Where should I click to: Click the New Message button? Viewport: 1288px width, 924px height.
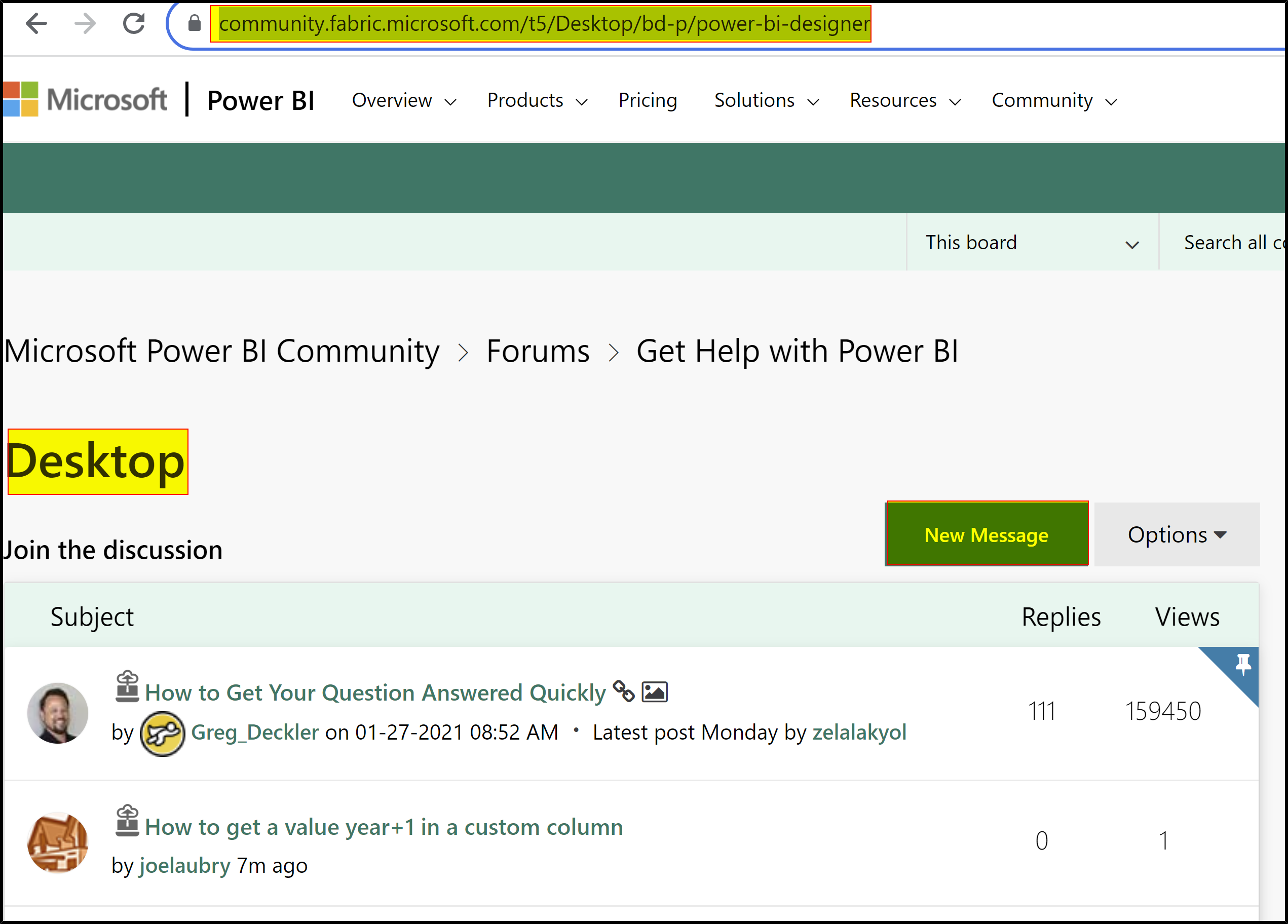[x=986, y=535]
